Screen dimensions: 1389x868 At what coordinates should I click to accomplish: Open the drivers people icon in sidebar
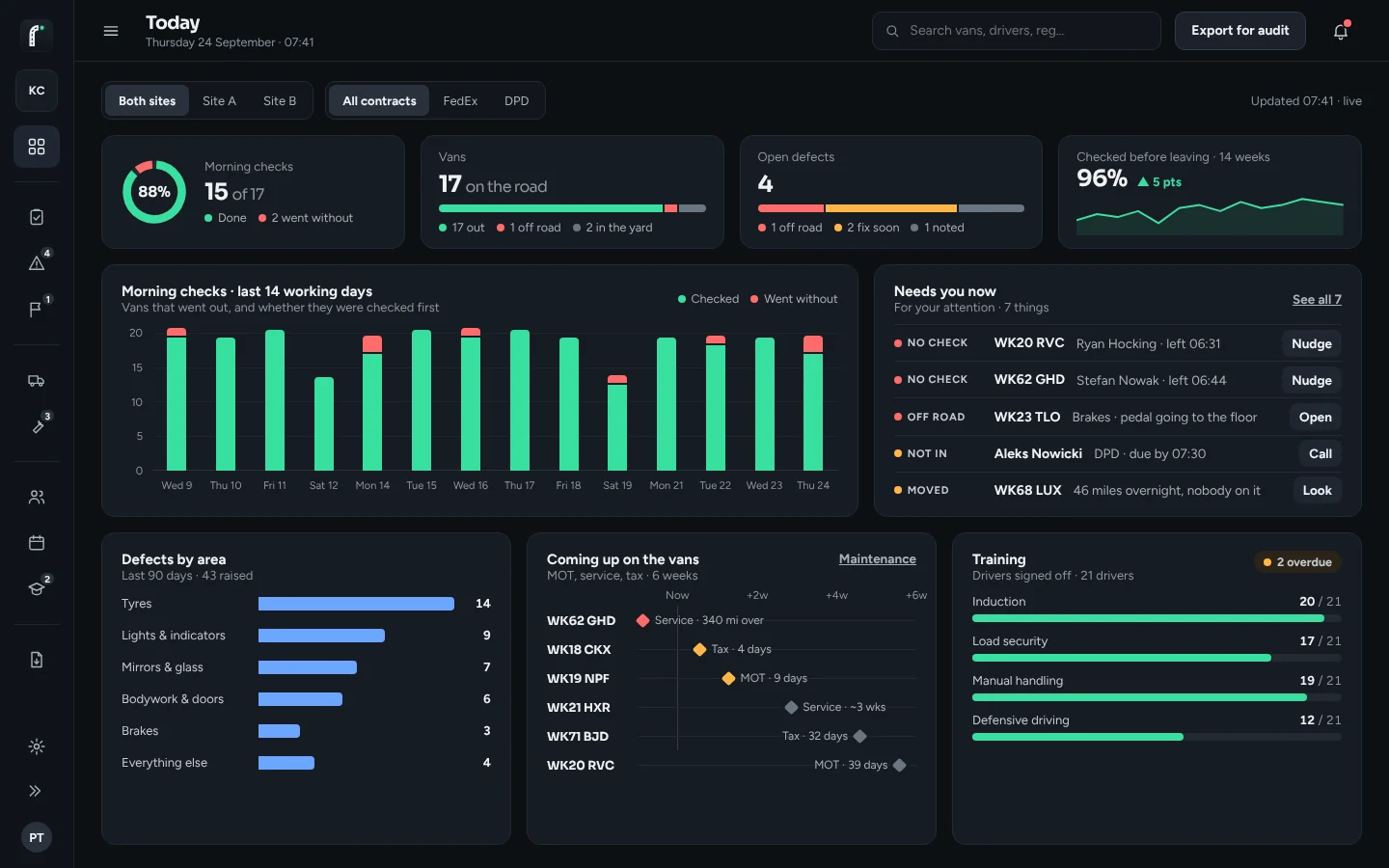pyautogui.click(x=37, y=498)
